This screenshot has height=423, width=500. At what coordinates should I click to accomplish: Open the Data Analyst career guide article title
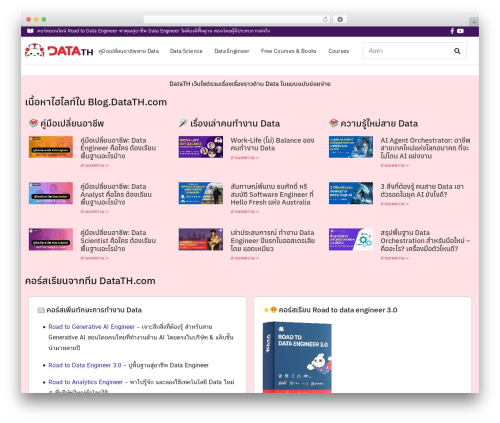coord(116,194)
